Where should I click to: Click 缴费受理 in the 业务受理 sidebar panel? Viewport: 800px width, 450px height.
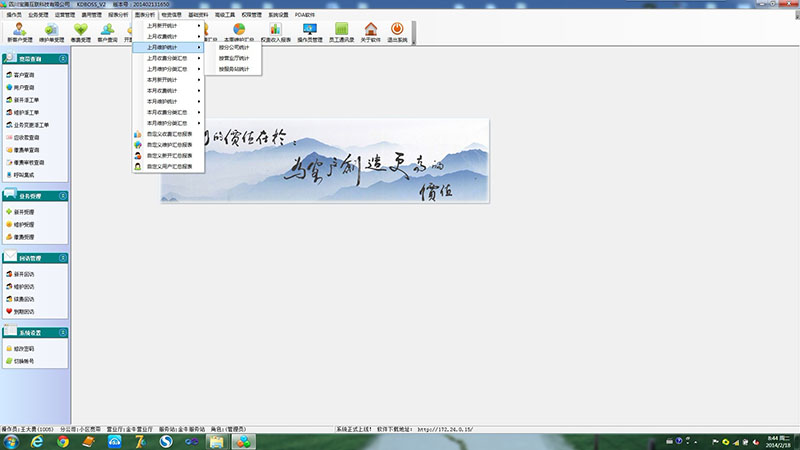pos(20,237)
